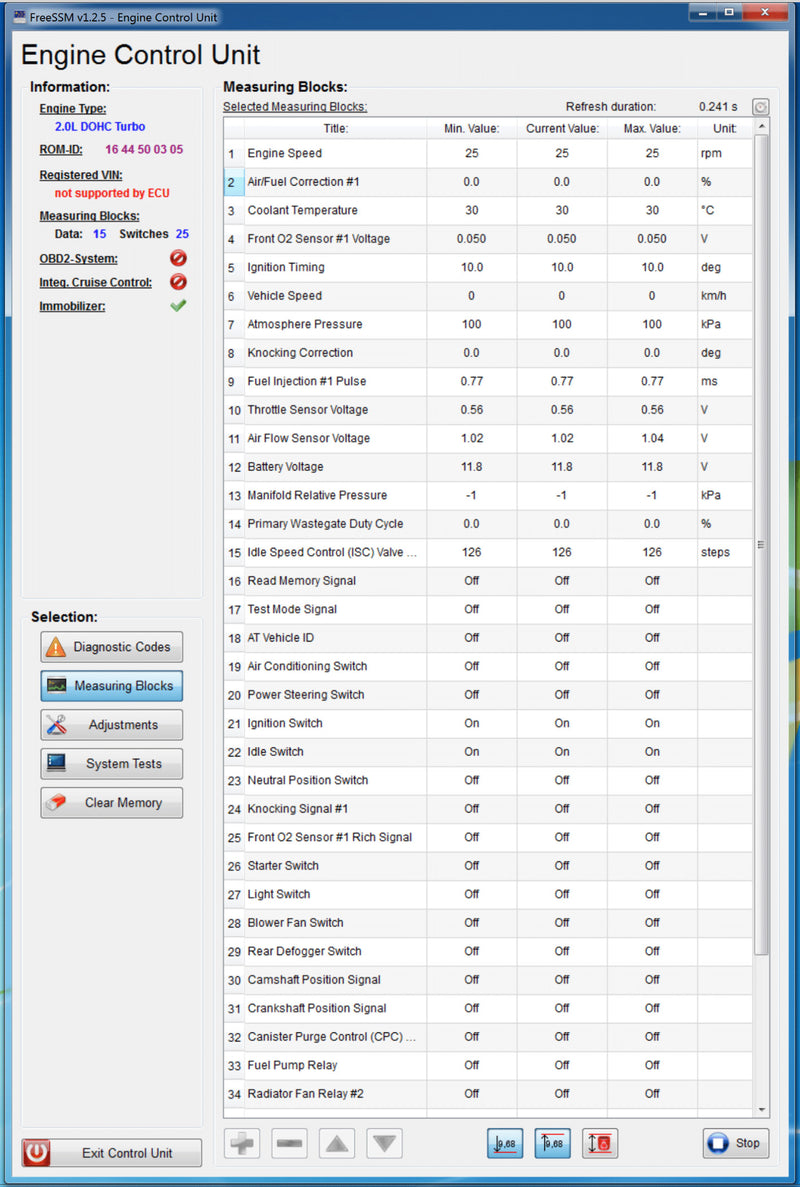Select the Ignition Switch row

[488, 723]
